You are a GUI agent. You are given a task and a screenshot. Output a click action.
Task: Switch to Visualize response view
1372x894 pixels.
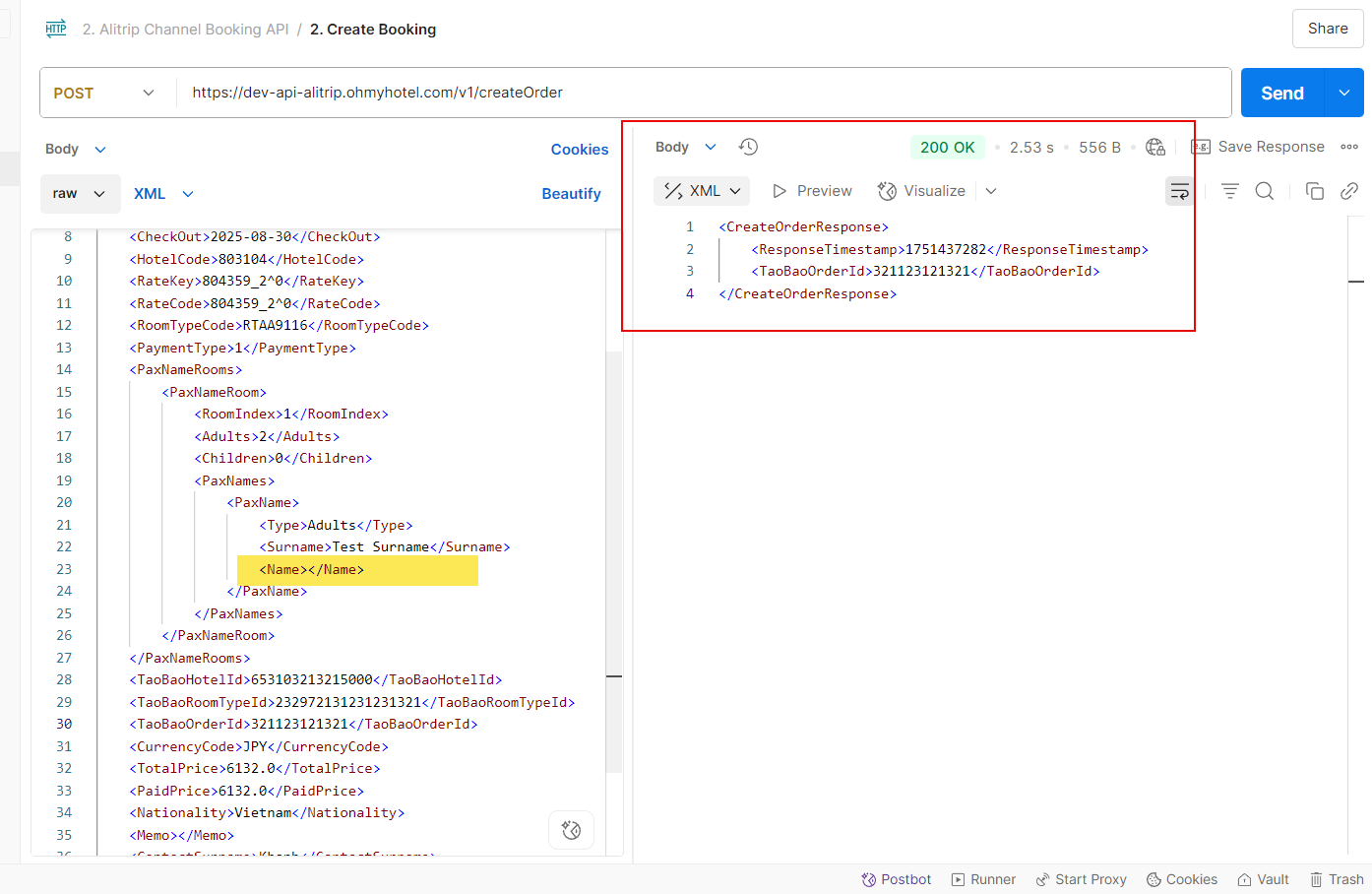(x=922, y=191)
